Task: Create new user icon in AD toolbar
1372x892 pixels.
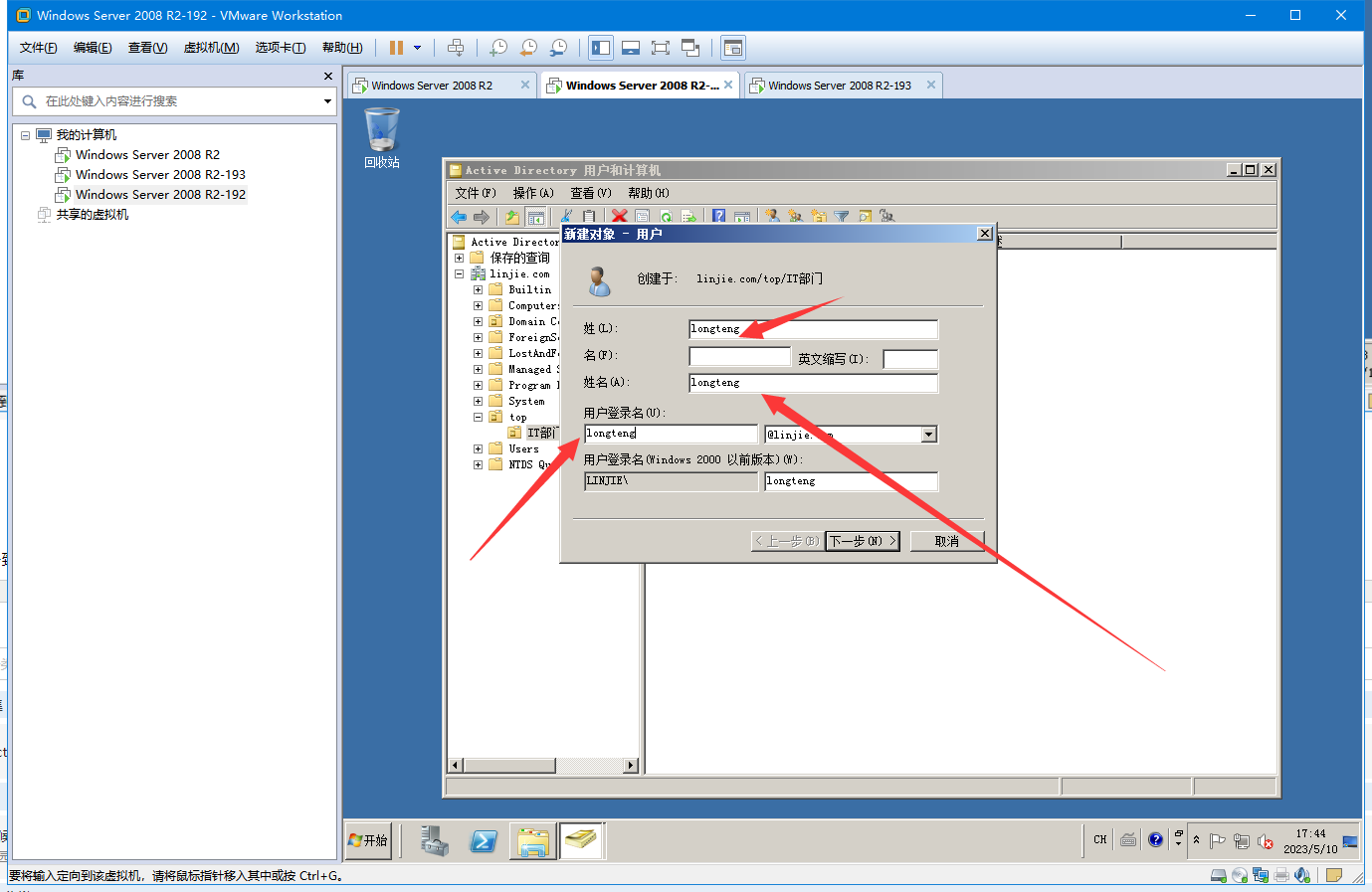Action: point(772,216)
